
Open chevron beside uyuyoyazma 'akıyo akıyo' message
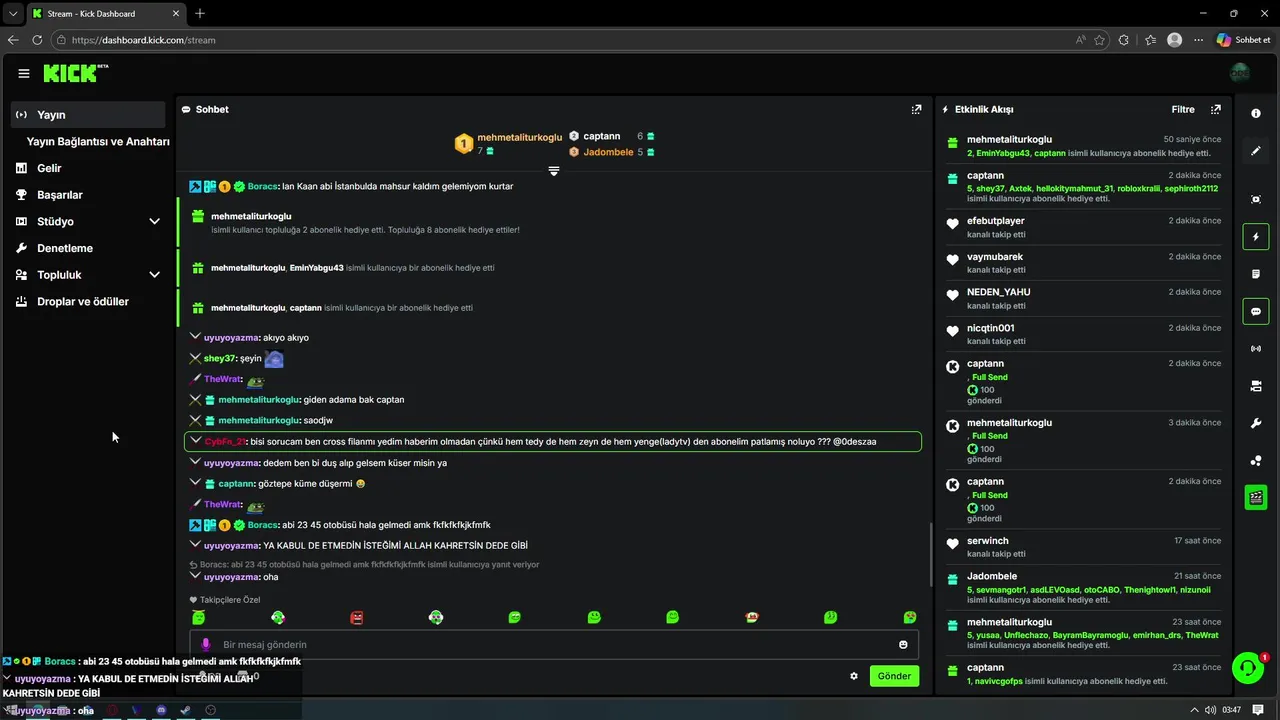point(195,337)
